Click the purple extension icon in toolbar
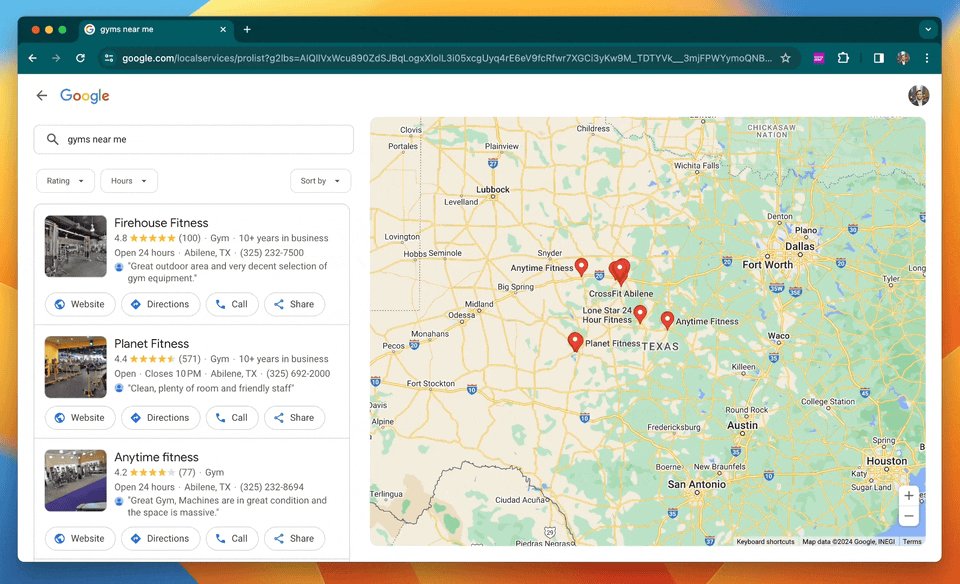Image resolution: width=960 pixels, height=584 pixels. click(x=819, y=58)
